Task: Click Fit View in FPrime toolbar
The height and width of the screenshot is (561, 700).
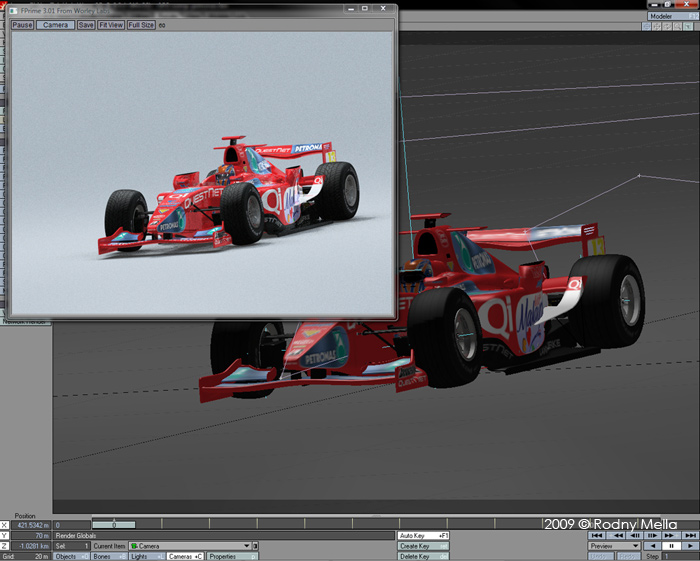Action: click(111, 24)
